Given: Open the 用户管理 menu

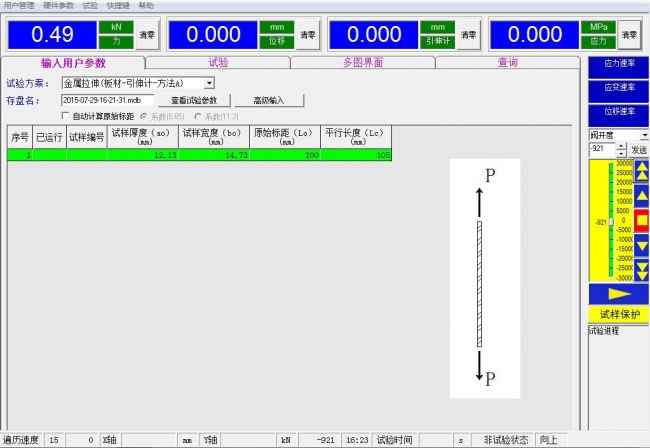Looking at the screenshot, I should click(x=19, y=5).
